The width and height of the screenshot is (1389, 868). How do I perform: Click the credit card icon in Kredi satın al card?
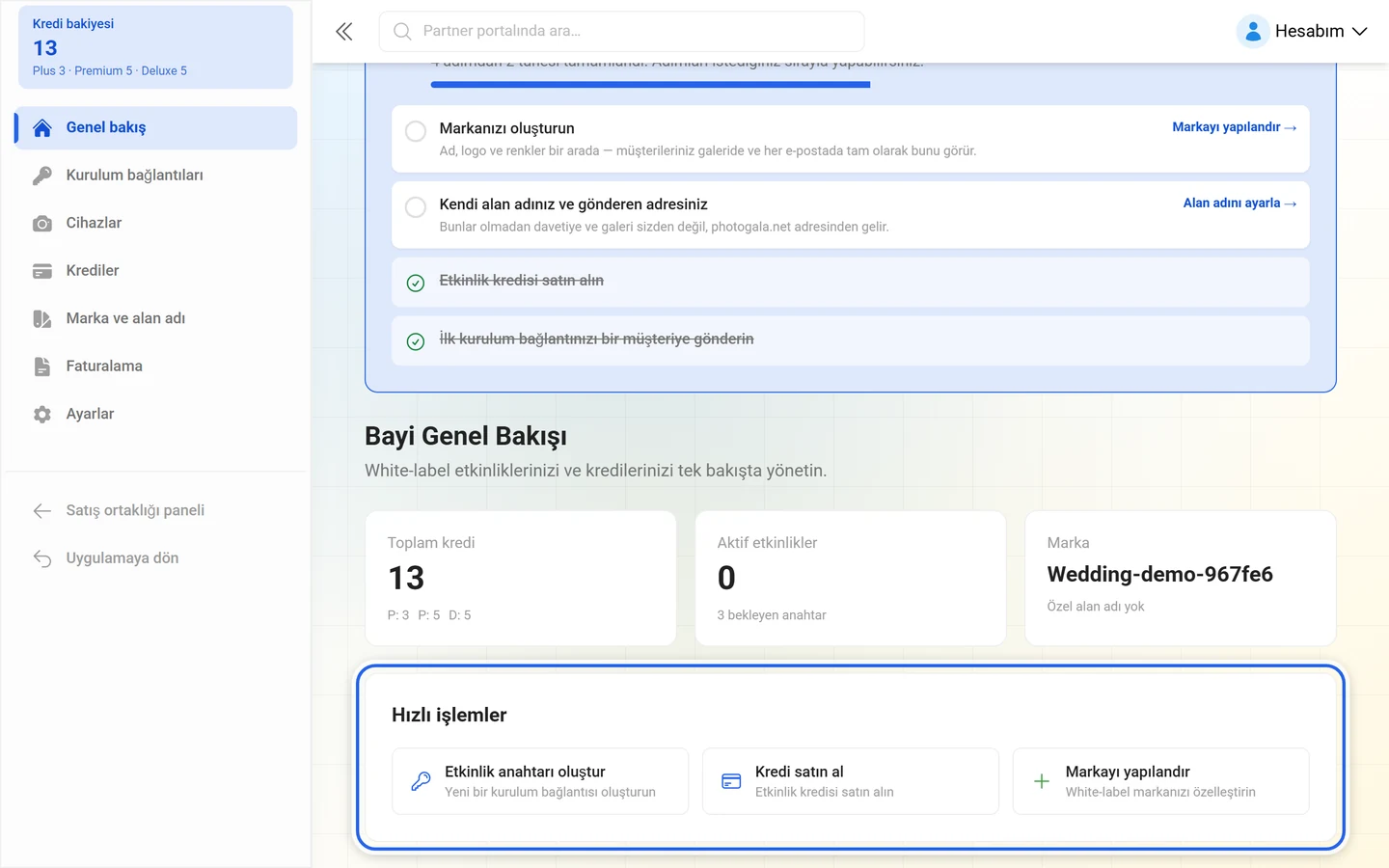(732, 781)
